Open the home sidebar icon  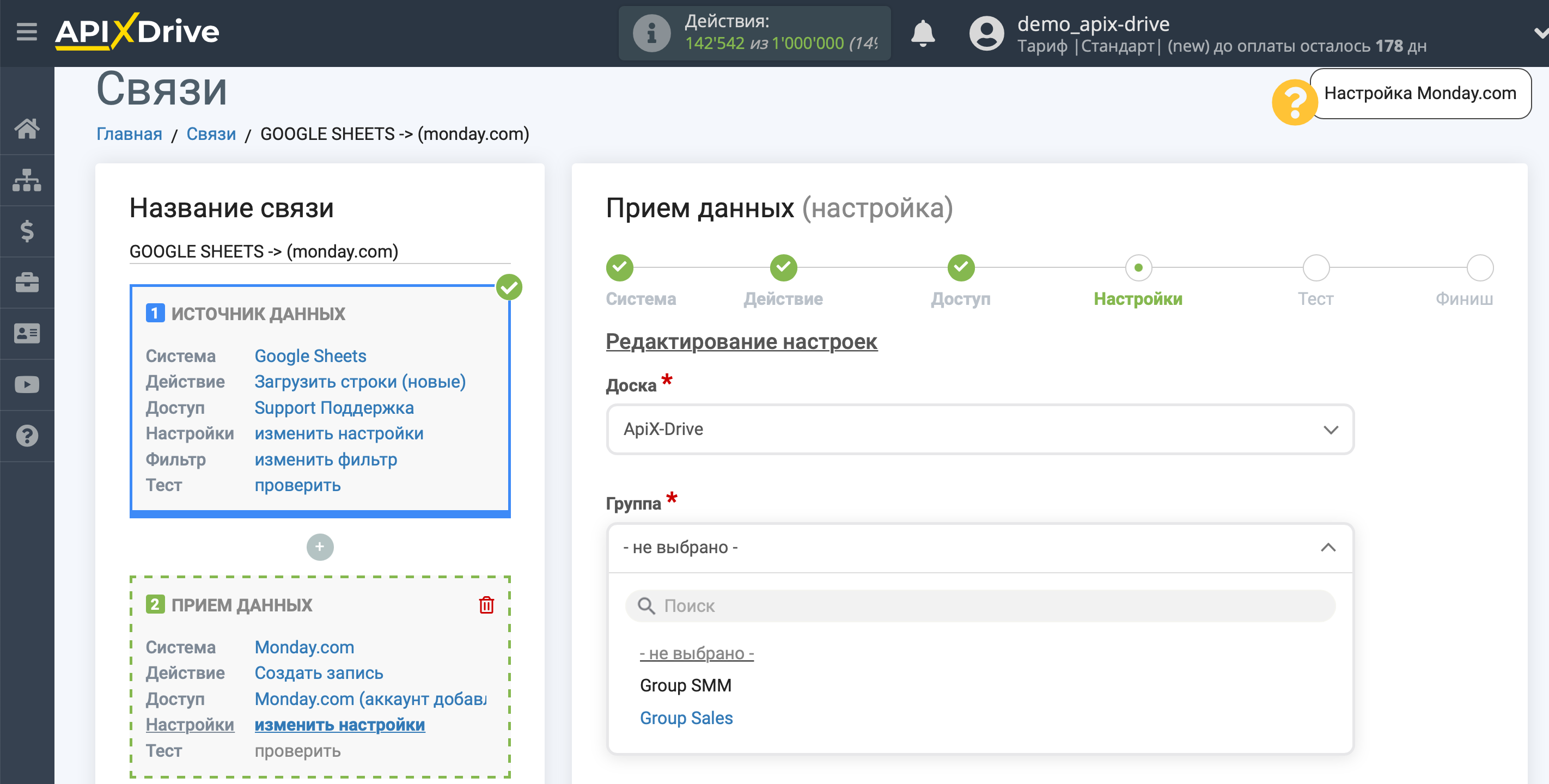(27, 128)
